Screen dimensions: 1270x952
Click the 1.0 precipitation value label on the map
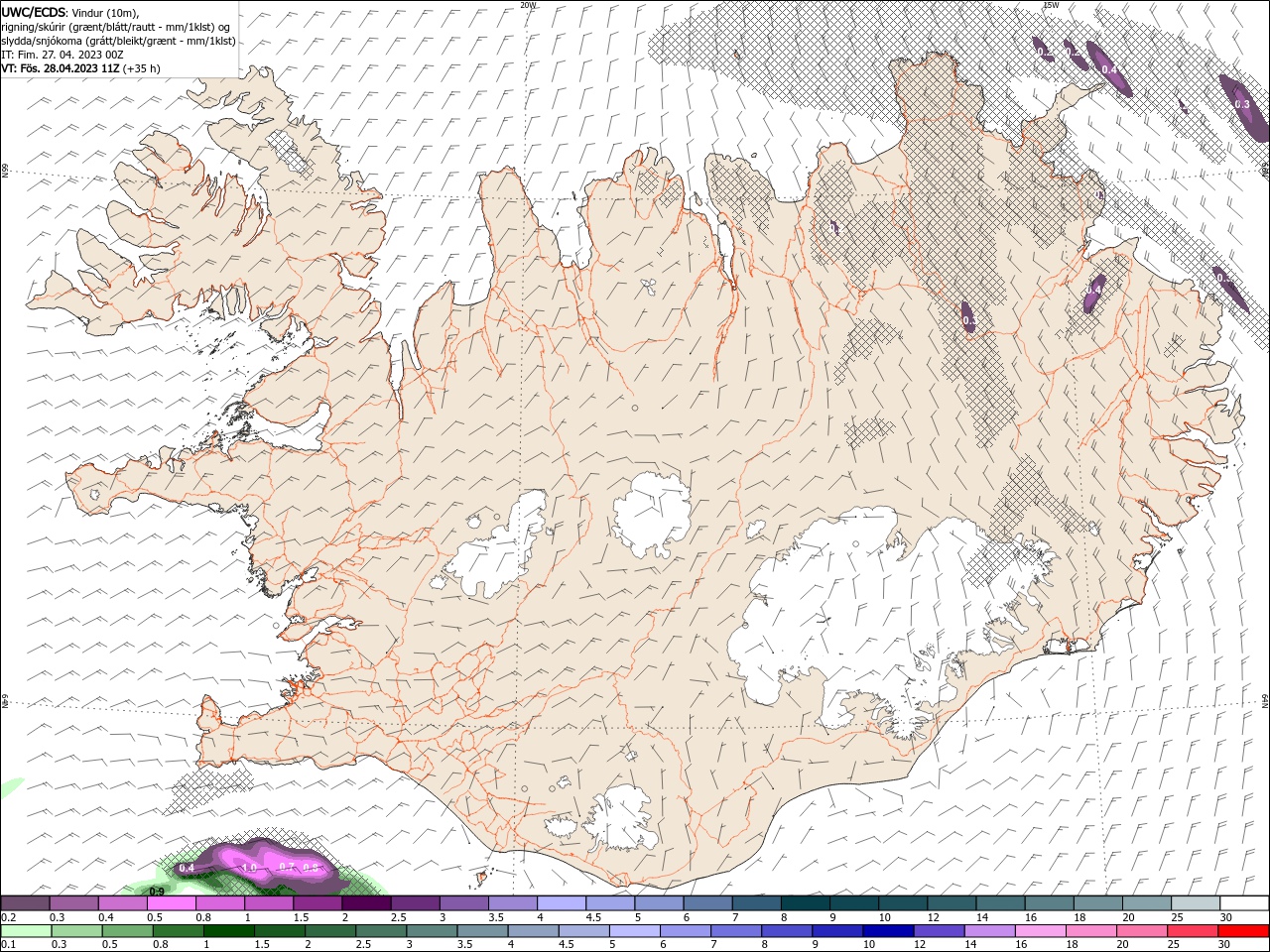tap(249, 868)
